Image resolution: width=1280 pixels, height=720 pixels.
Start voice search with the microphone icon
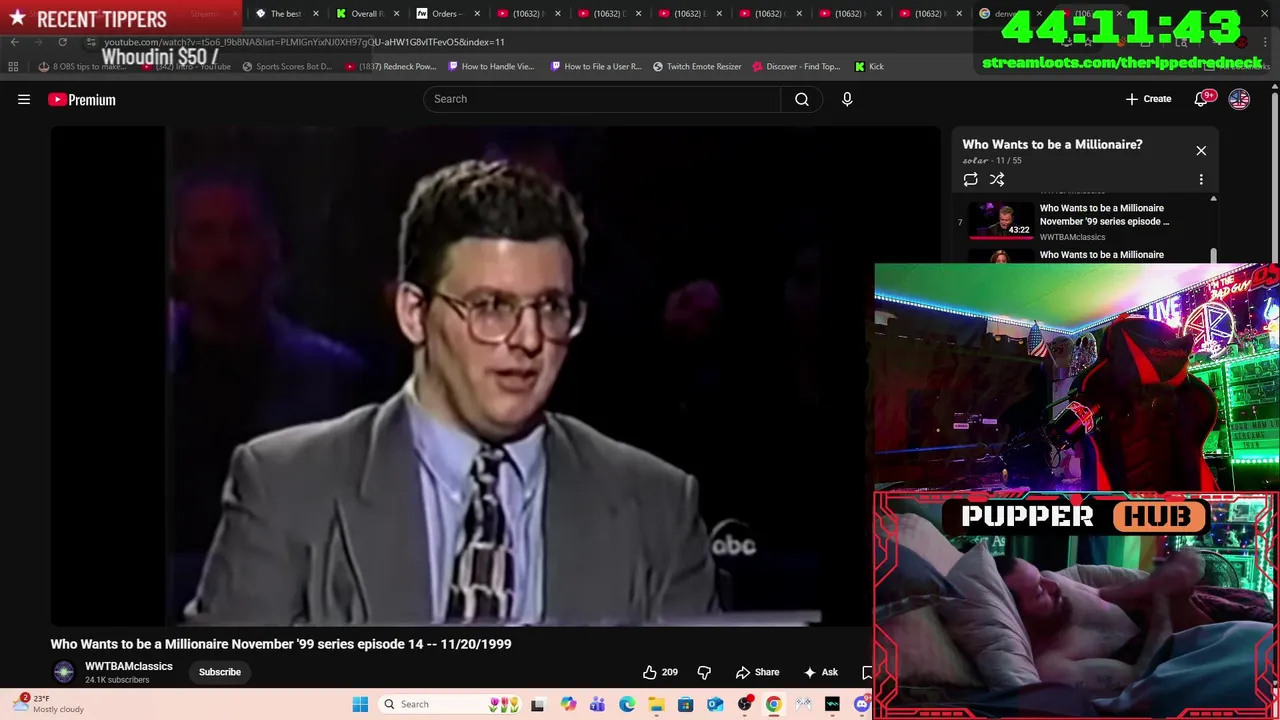click(x=847, y=99)
